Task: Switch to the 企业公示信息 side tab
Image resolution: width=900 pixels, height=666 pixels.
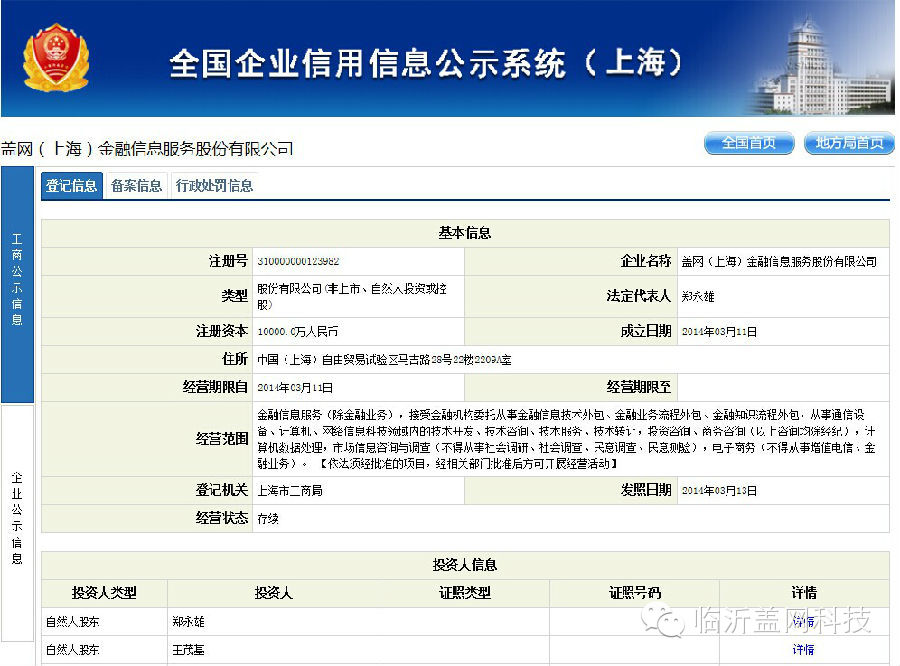Action: [x=17, y=523]
